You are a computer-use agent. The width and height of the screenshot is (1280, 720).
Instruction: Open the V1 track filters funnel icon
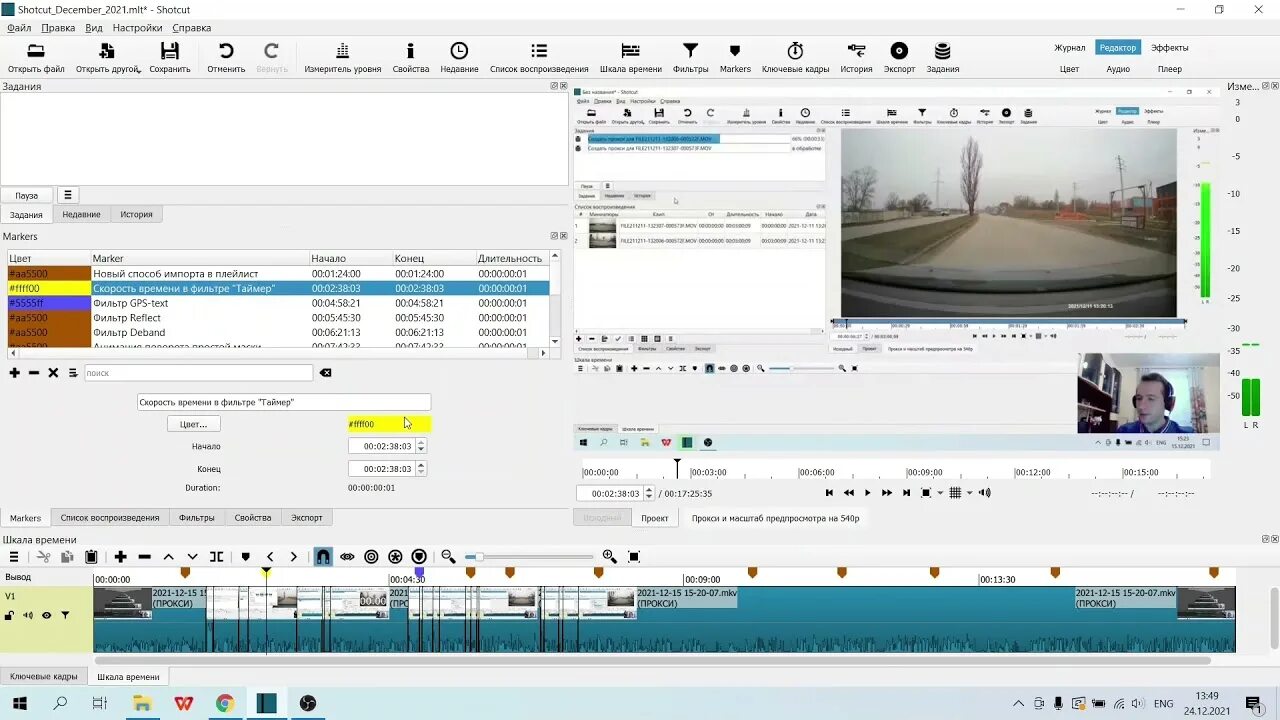click(65, 615)
